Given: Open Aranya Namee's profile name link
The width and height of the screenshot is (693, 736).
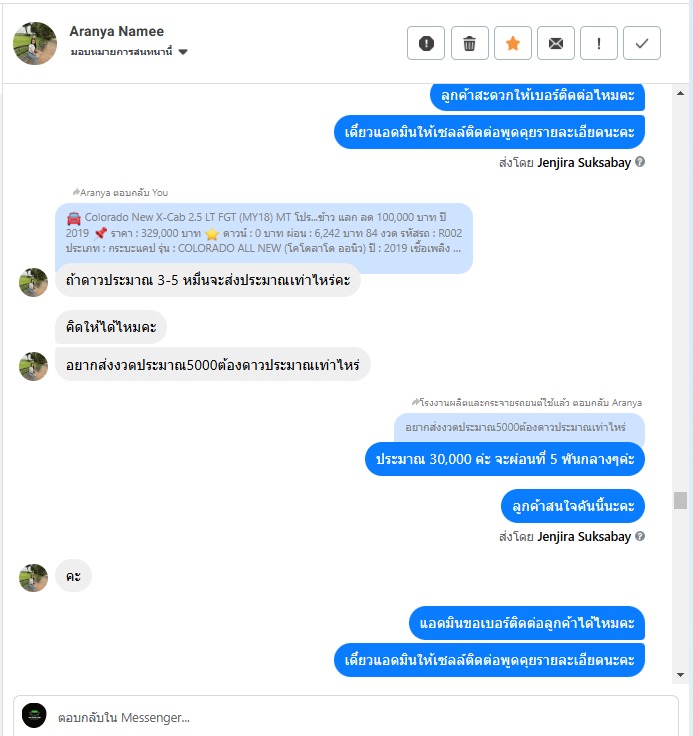Looking at the screenshot, I should [x=116, y=31].
